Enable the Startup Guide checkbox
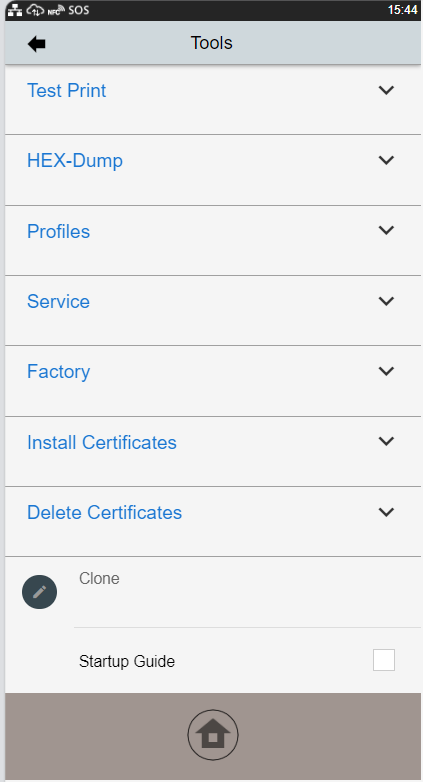423x782 pixels. tap(384, 660)
